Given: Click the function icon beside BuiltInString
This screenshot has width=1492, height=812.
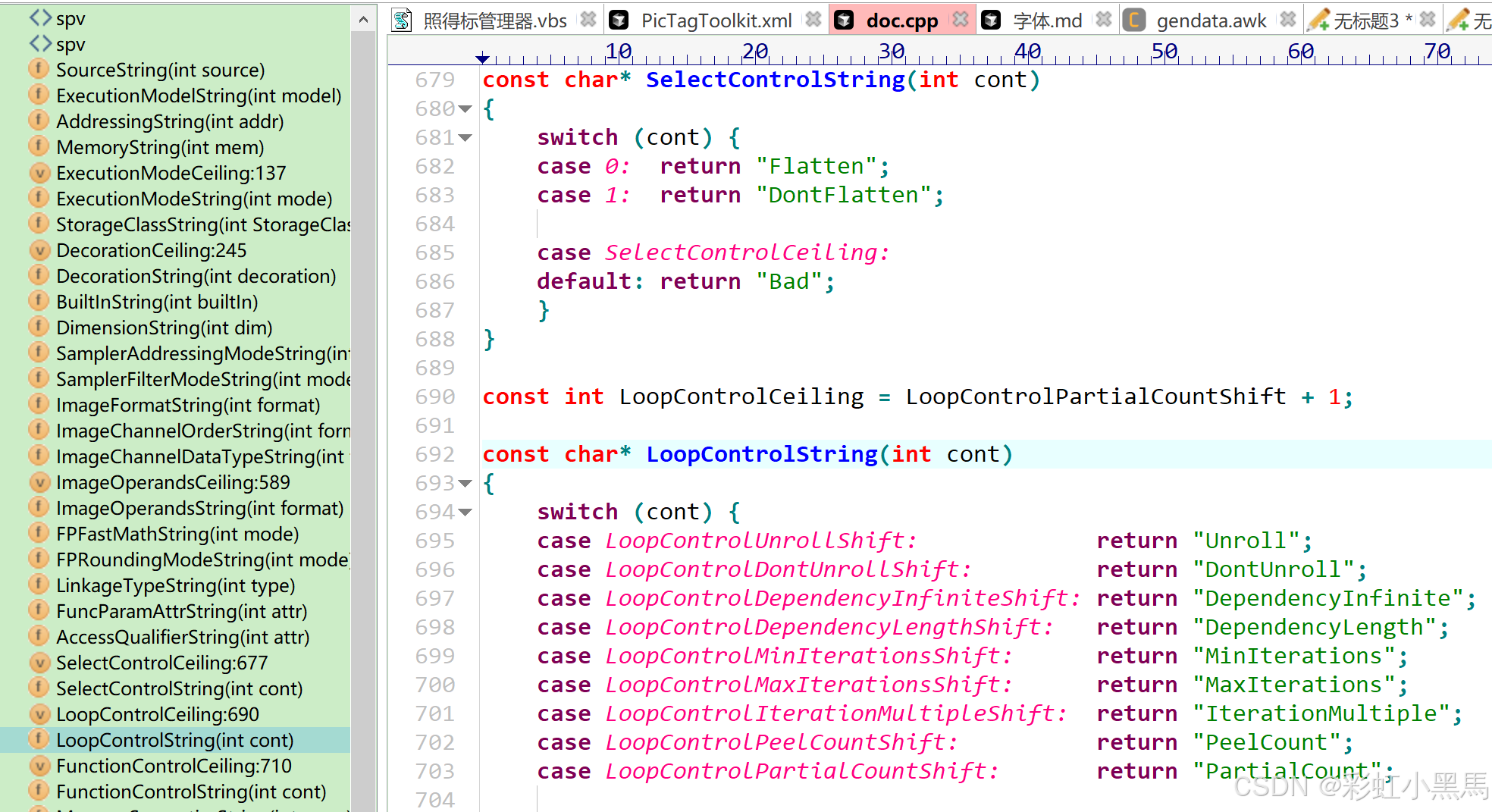Looking at the screenshot, I should pos(39,301).
